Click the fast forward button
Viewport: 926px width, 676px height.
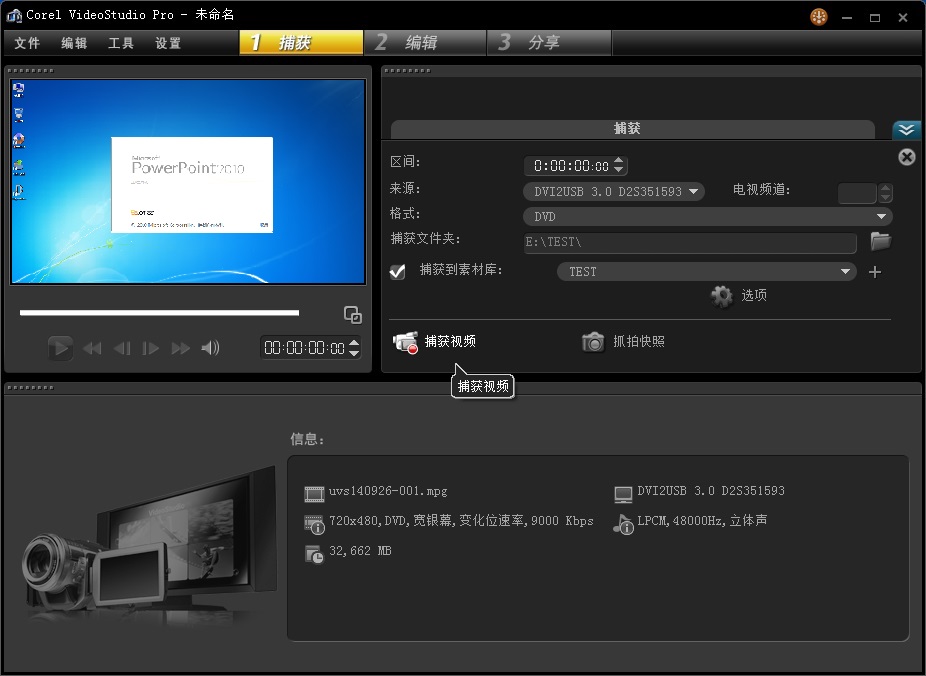click(x=181, y=348)
